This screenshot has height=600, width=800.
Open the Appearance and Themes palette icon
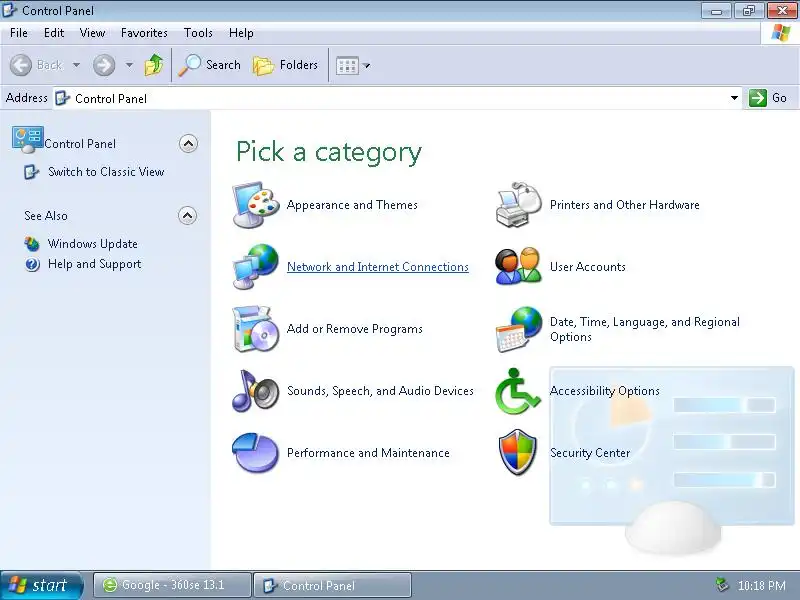[256, 205]
